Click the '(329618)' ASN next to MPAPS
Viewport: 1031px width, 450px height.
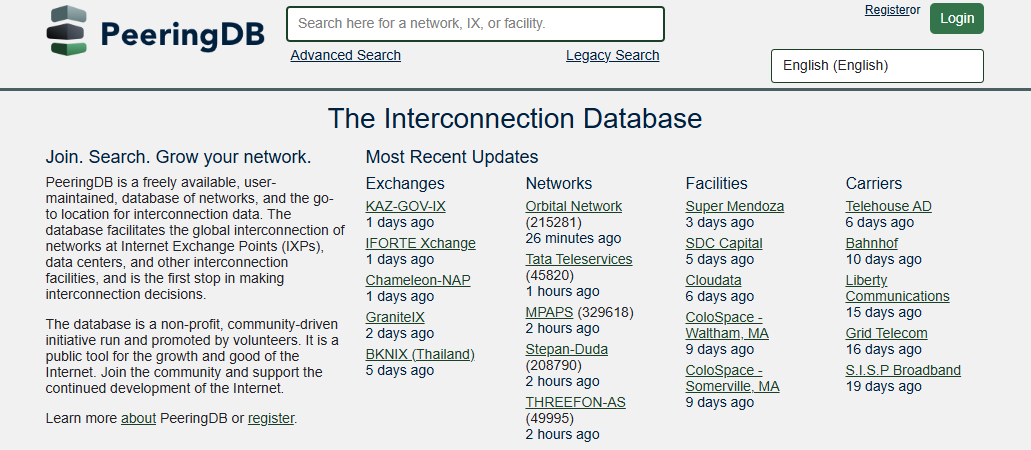click(x=606, y=312)
